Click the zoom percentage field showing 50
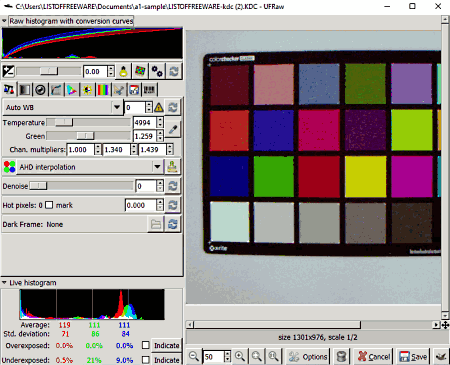The height and width of the screenshot is (365, 450). click(213, 357)
